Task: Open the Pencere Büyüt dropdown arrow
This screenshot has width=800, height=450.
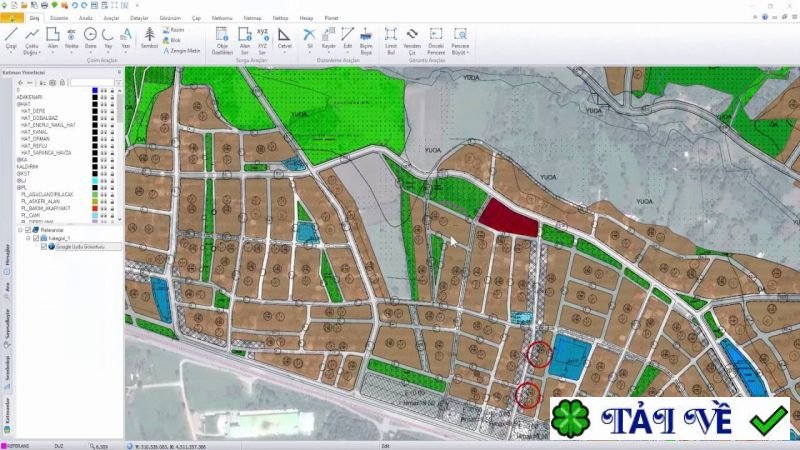Action: pos(467,53)
